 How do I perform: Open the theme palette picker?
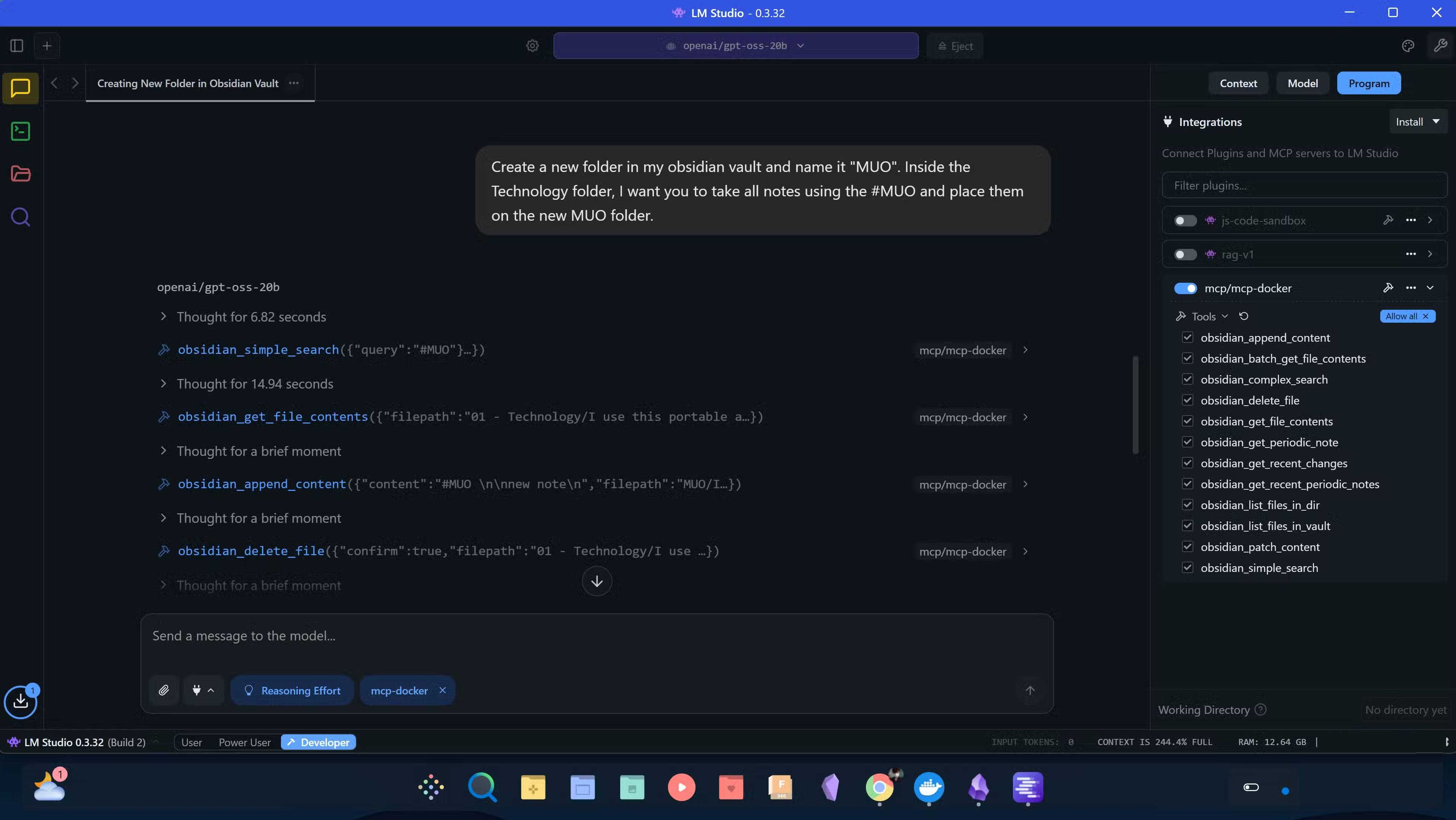[1408, 46]
